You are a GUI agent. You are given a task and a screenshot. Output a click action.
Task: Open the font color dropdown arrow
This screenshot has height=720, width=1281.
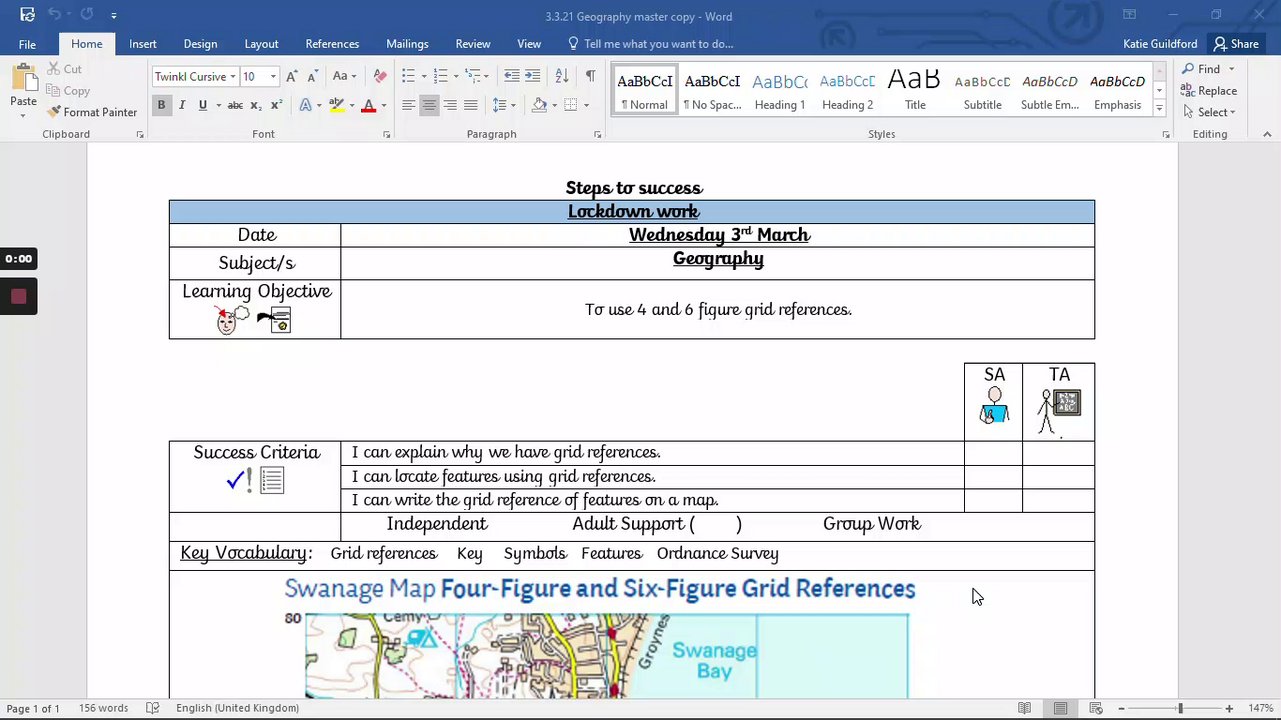point(382,105)
